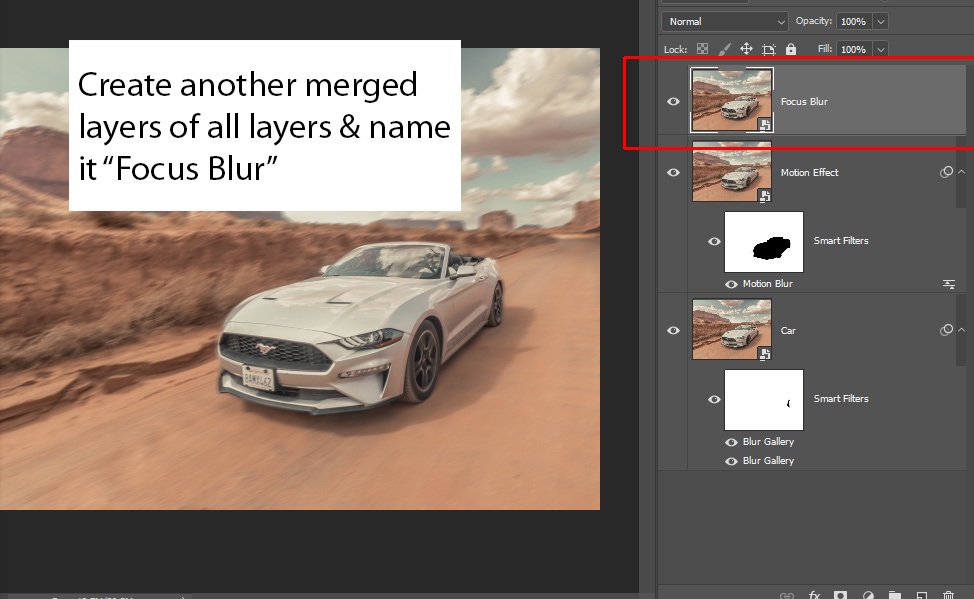
Task: Select the Motion Effect filter mask thumbnail
Action: point(763,241)
